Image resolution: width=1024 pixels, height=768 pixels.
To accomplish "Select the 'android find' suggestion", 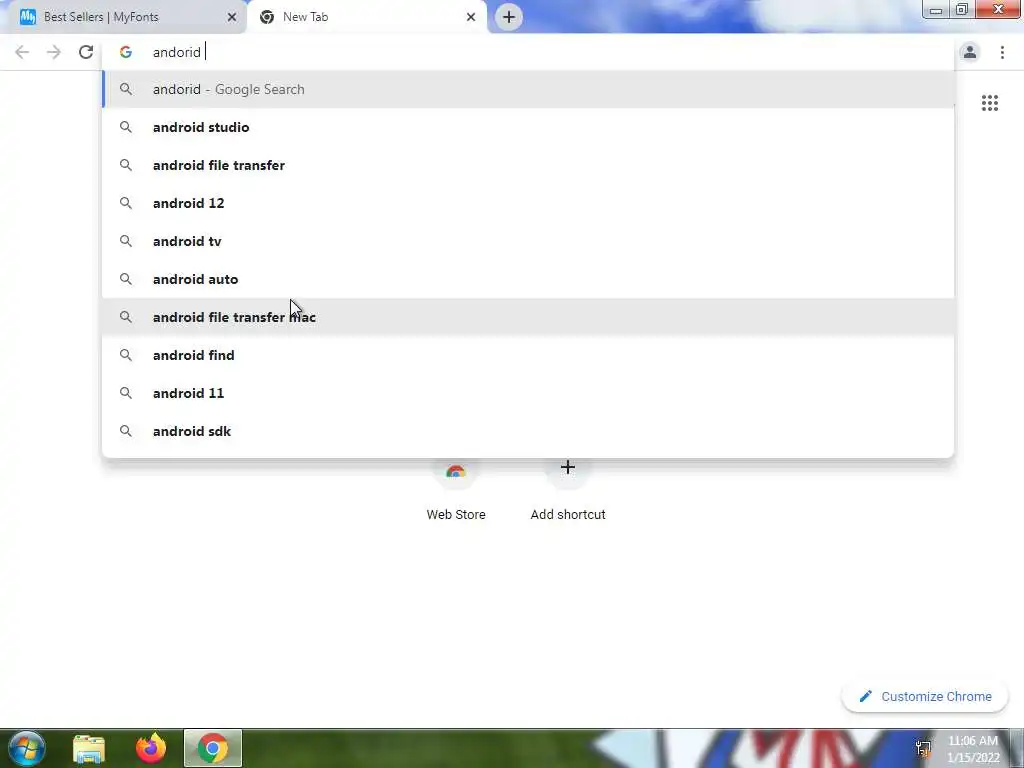I will [528, 355].
